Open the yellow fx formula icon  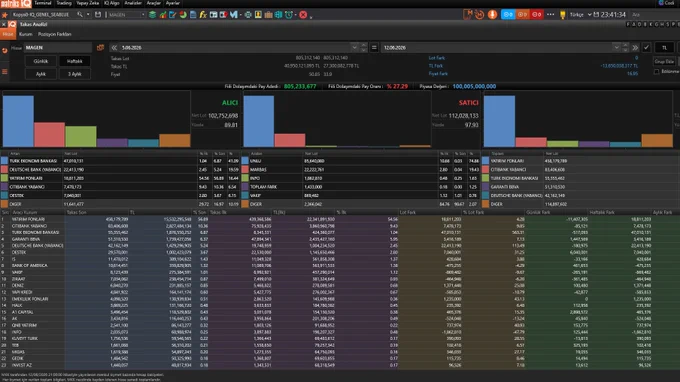[x=203, y=15]
